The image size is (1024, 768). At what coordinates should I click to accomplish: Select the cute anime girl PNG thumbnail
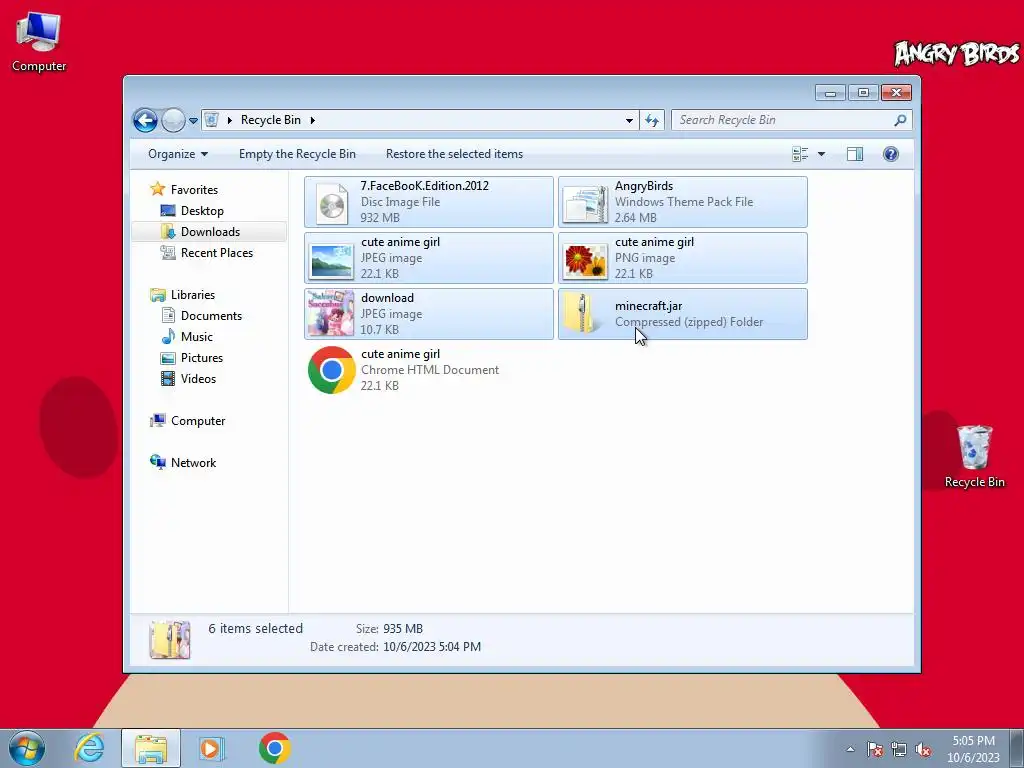pyautogui.click(x=585, y=261)
